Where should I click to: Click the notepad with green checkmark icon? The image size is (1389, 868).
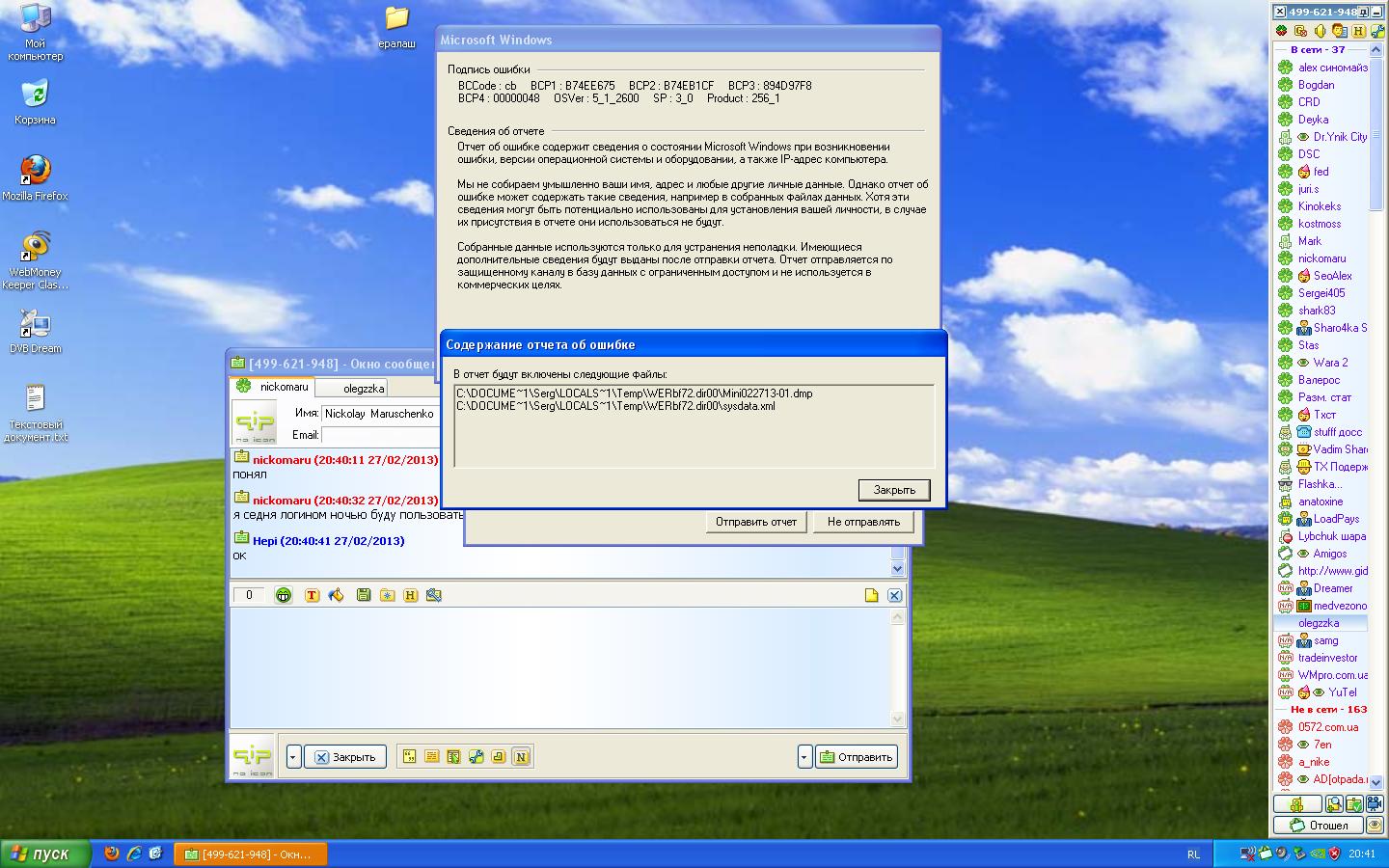[1354, 803]
